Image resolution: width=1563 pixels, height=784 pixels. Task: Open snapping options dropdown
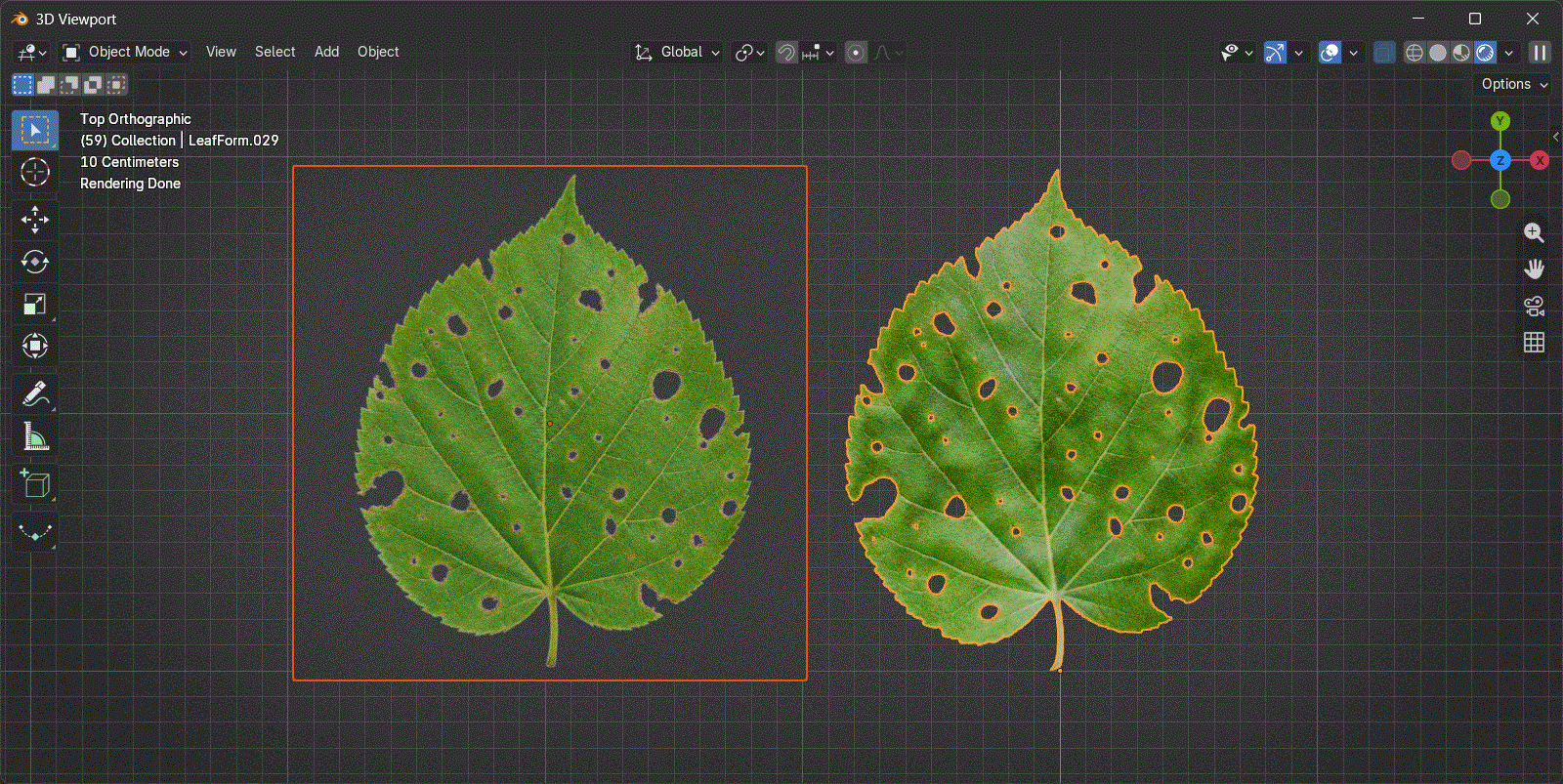coord(818,53)
